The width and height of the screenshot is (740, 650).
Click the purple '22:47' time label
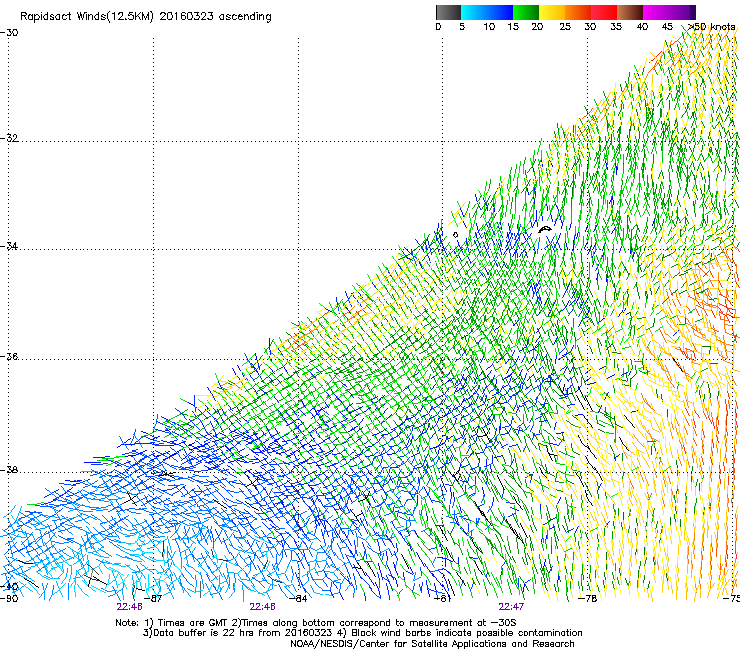(511, 607)
